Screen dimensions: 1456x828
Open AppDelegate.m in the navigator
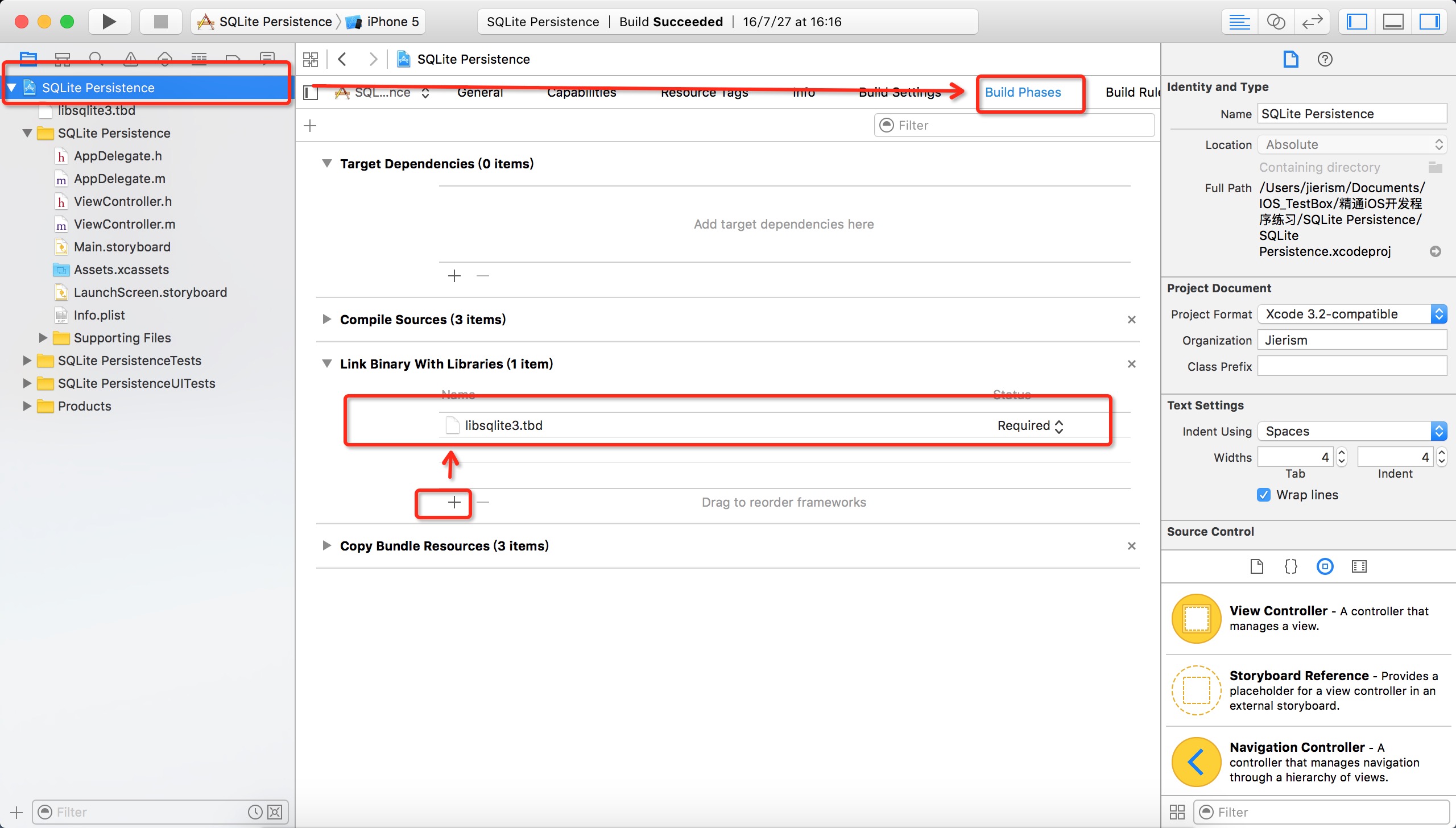(x=119, y=179)
